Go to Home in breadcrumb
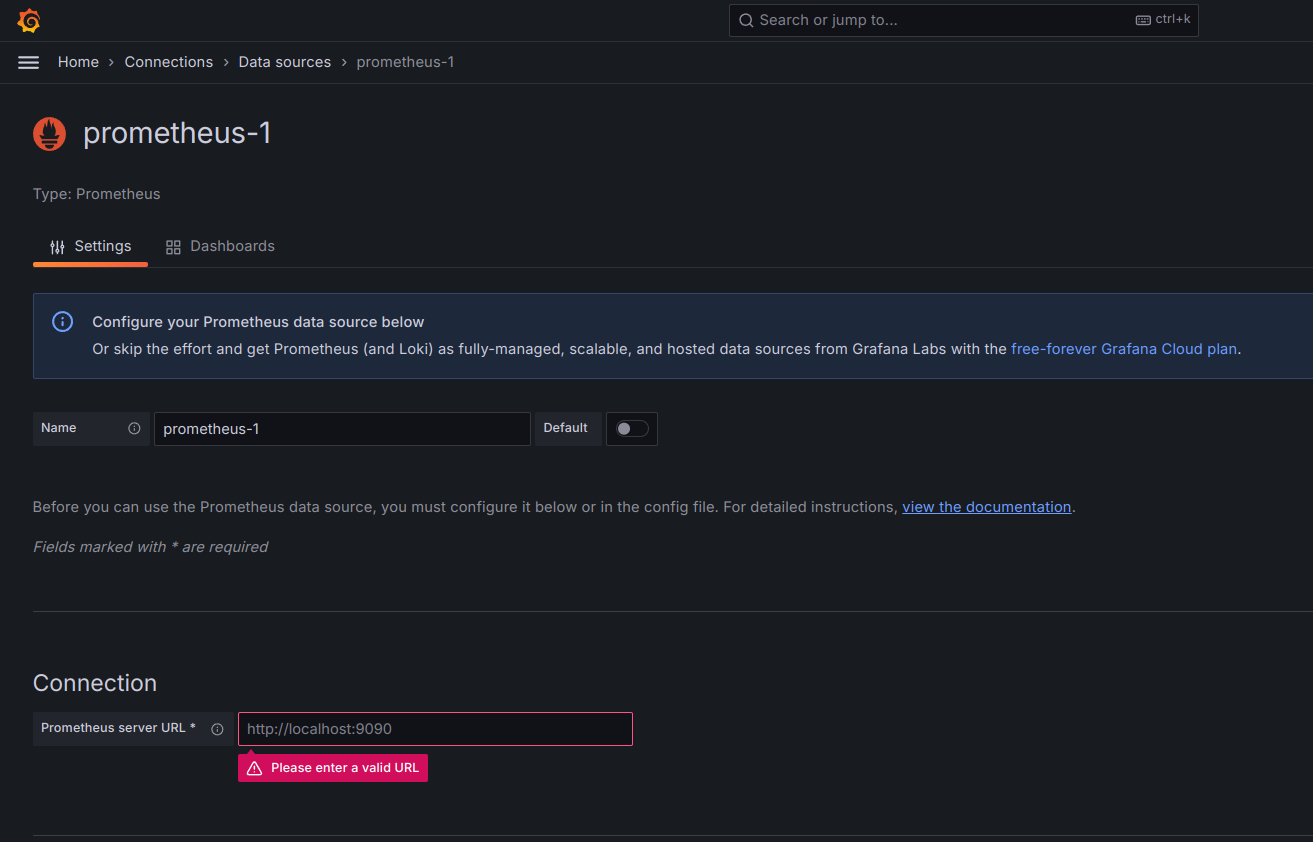This screenshot has height=842, width=1313. pos(78,62)
